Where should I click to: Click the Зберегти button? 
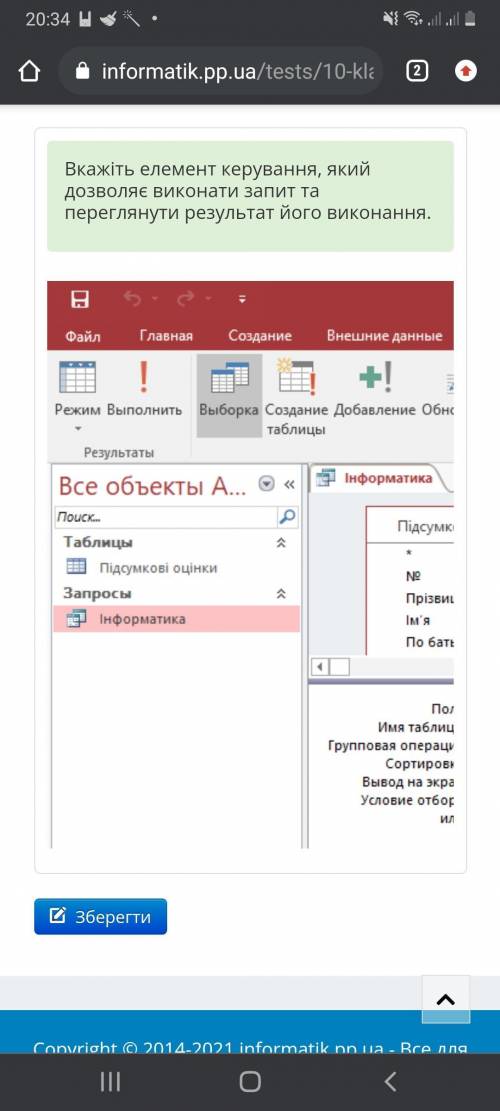[x=101, y=917]
